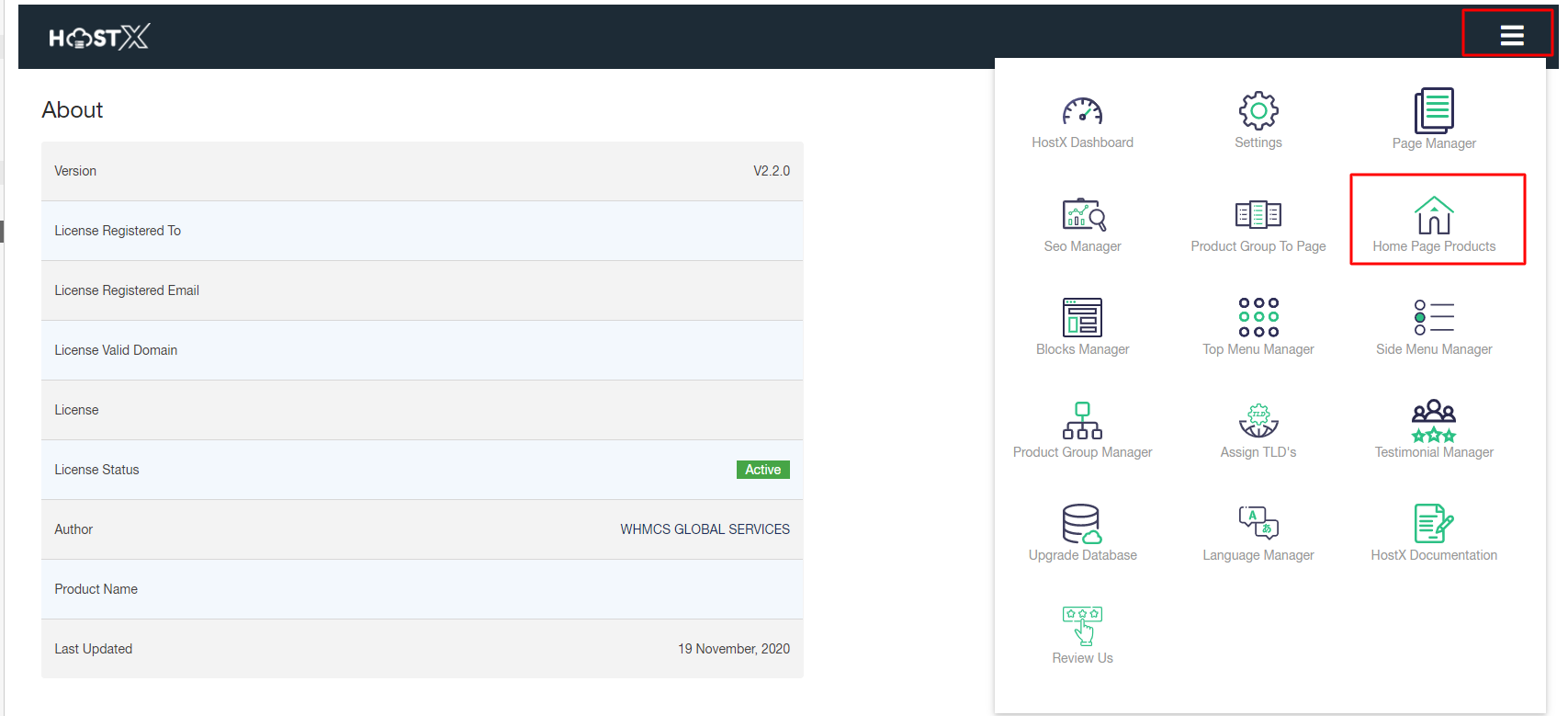Viewport: 1568px width, 716px height.
Task: Open Product Group To Page icon
Action: [x=1258, y=215]
